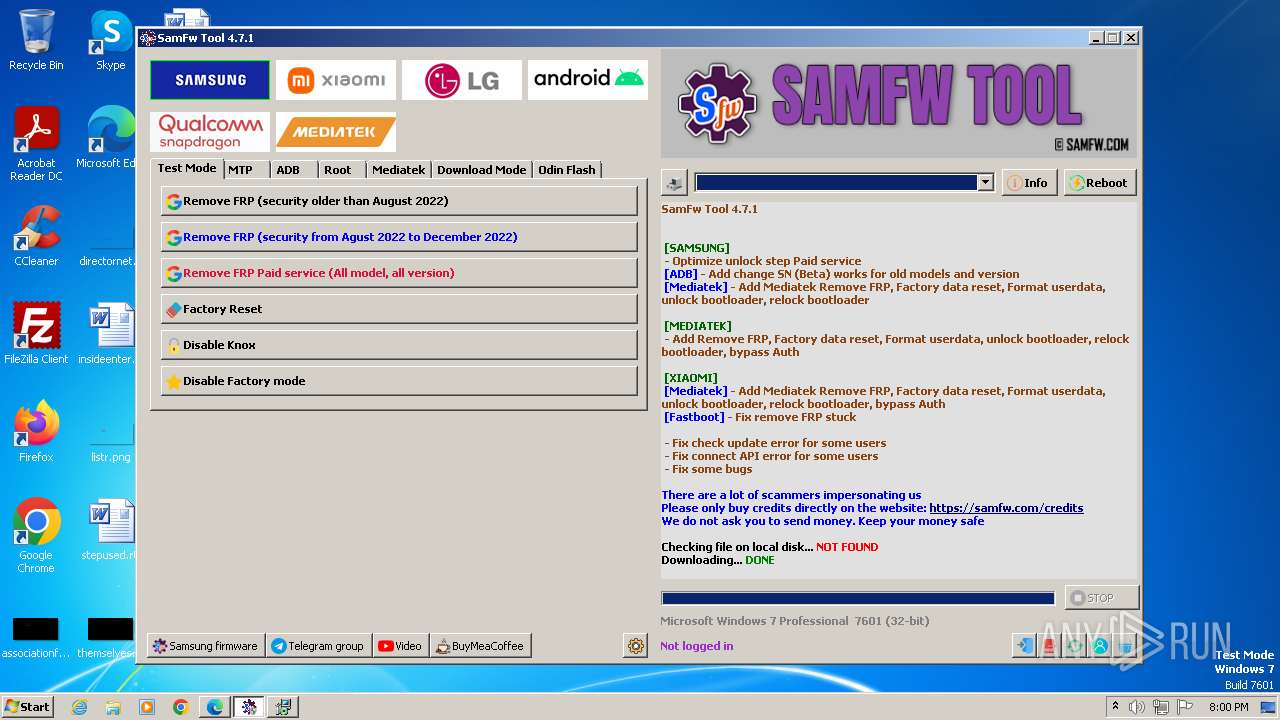Click the teal user account icon

(1100, 646)
